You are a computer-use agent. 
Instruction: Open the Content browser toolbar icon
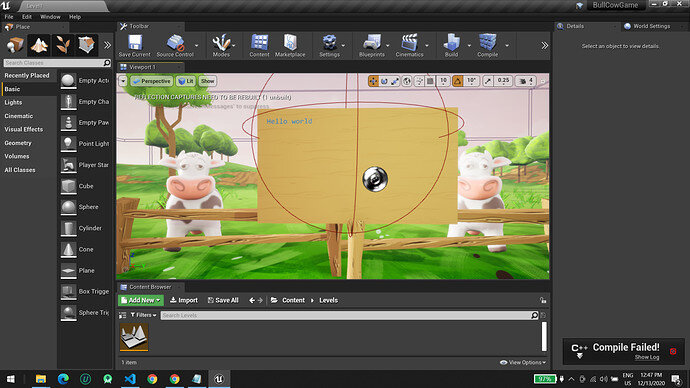(x=259, y=46)
